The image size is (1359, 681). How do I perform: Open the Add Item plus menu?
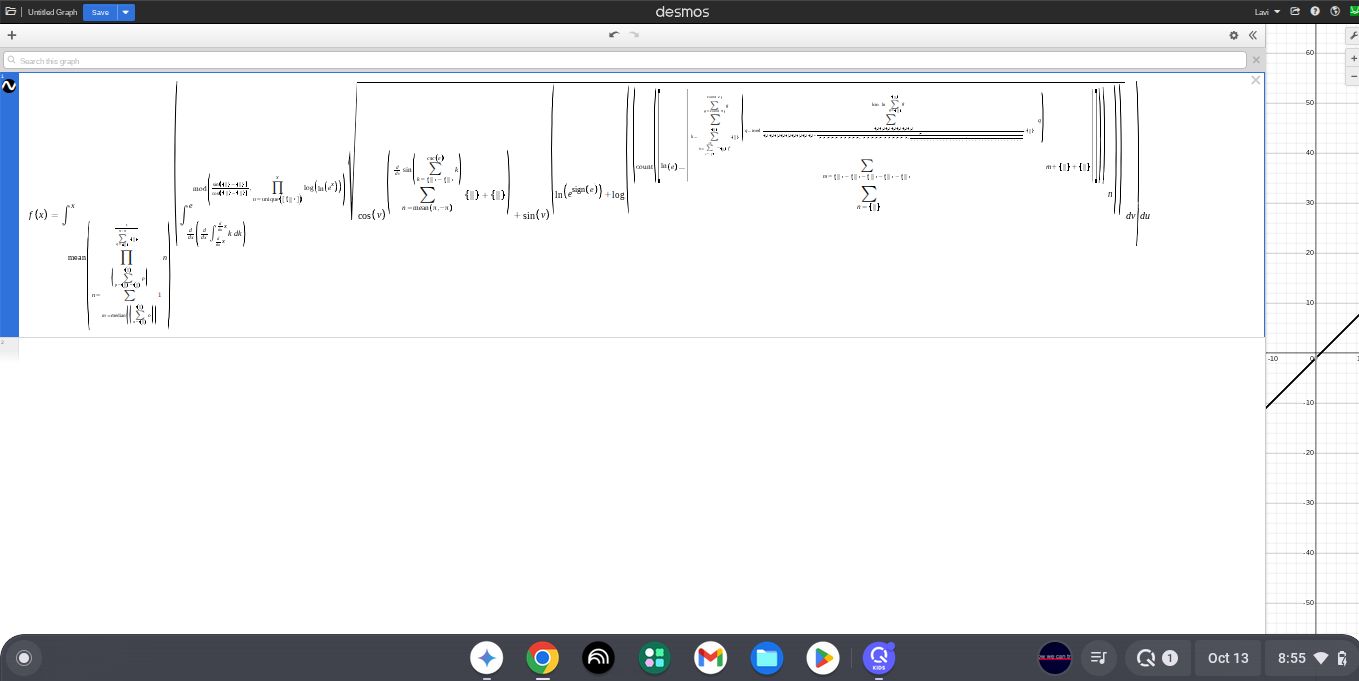(x=12, y=35)
